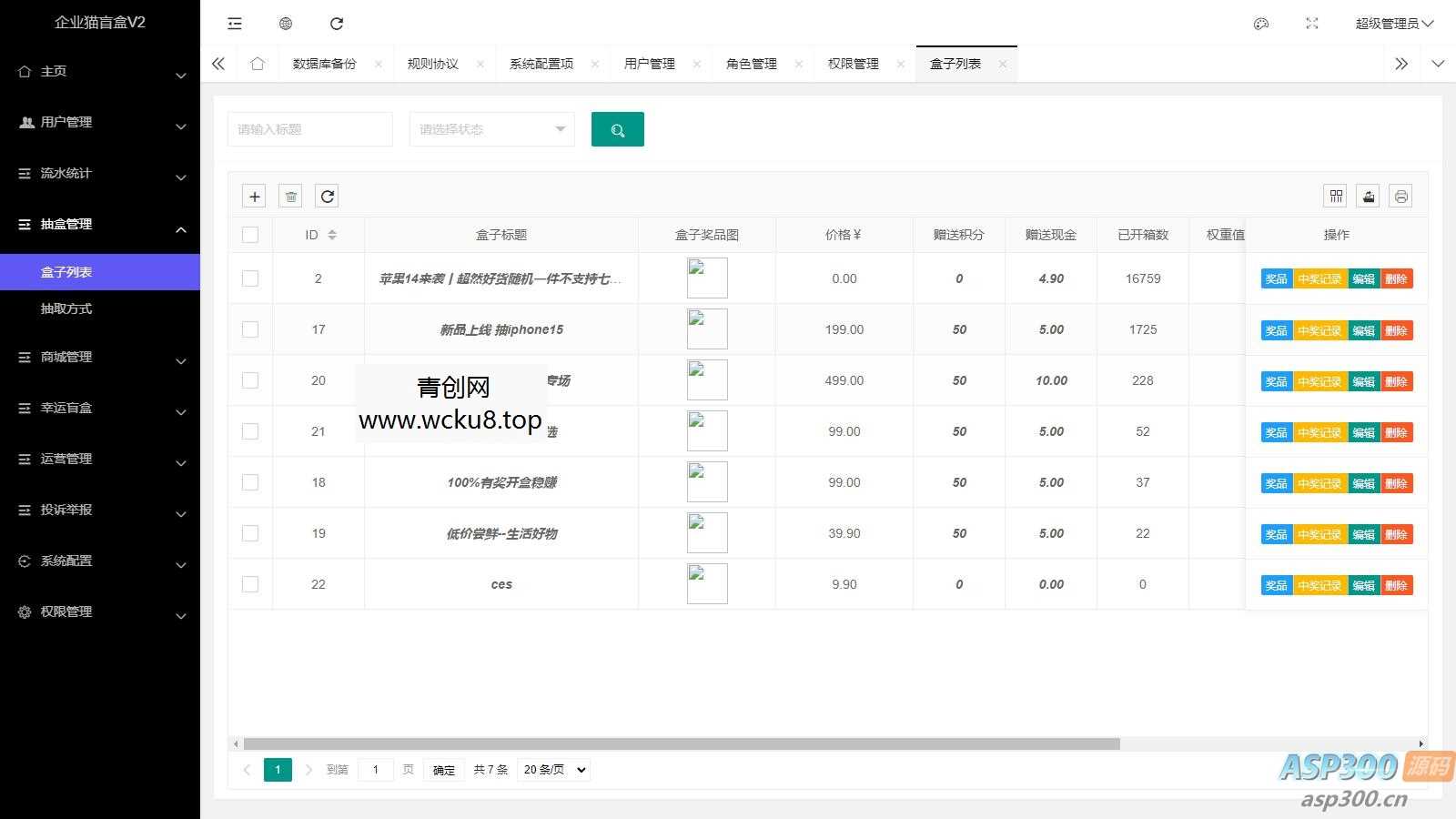Tick the header checkbox to select all rows
1456x819 pixels.
tap(250, 234)
